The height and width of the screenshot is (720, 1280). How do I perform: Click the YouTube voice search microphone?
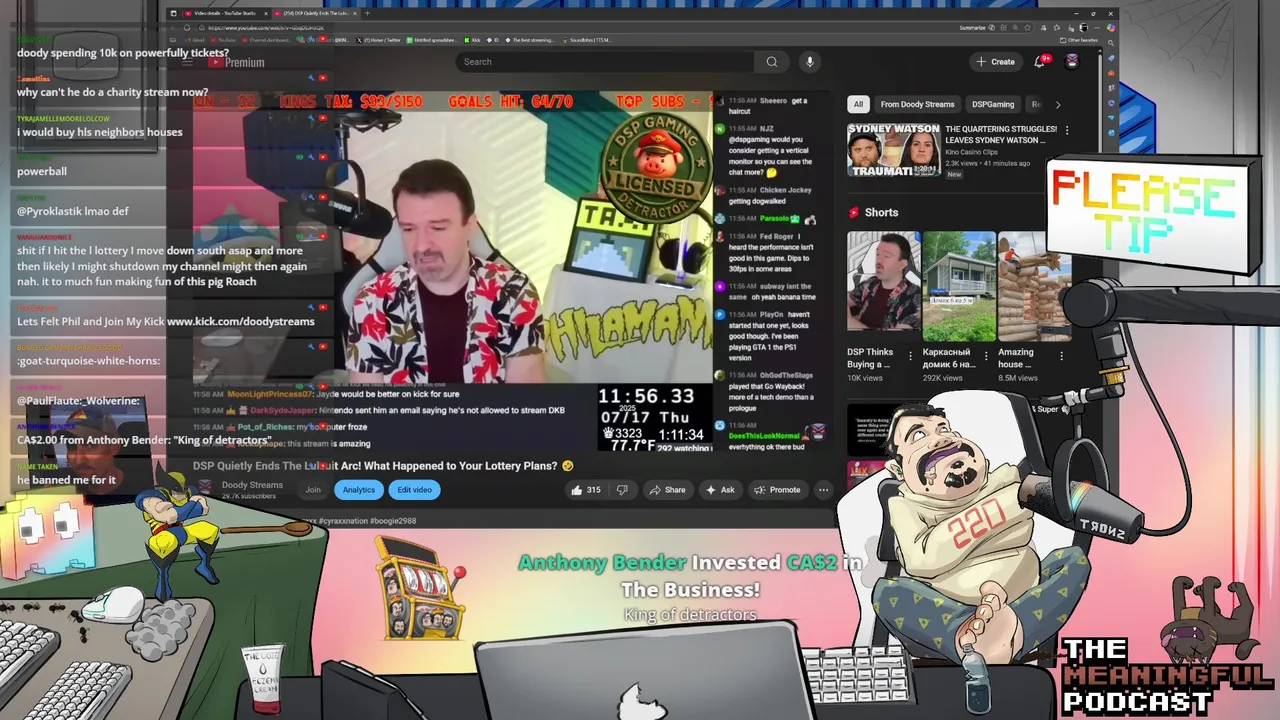click(810, 62)
